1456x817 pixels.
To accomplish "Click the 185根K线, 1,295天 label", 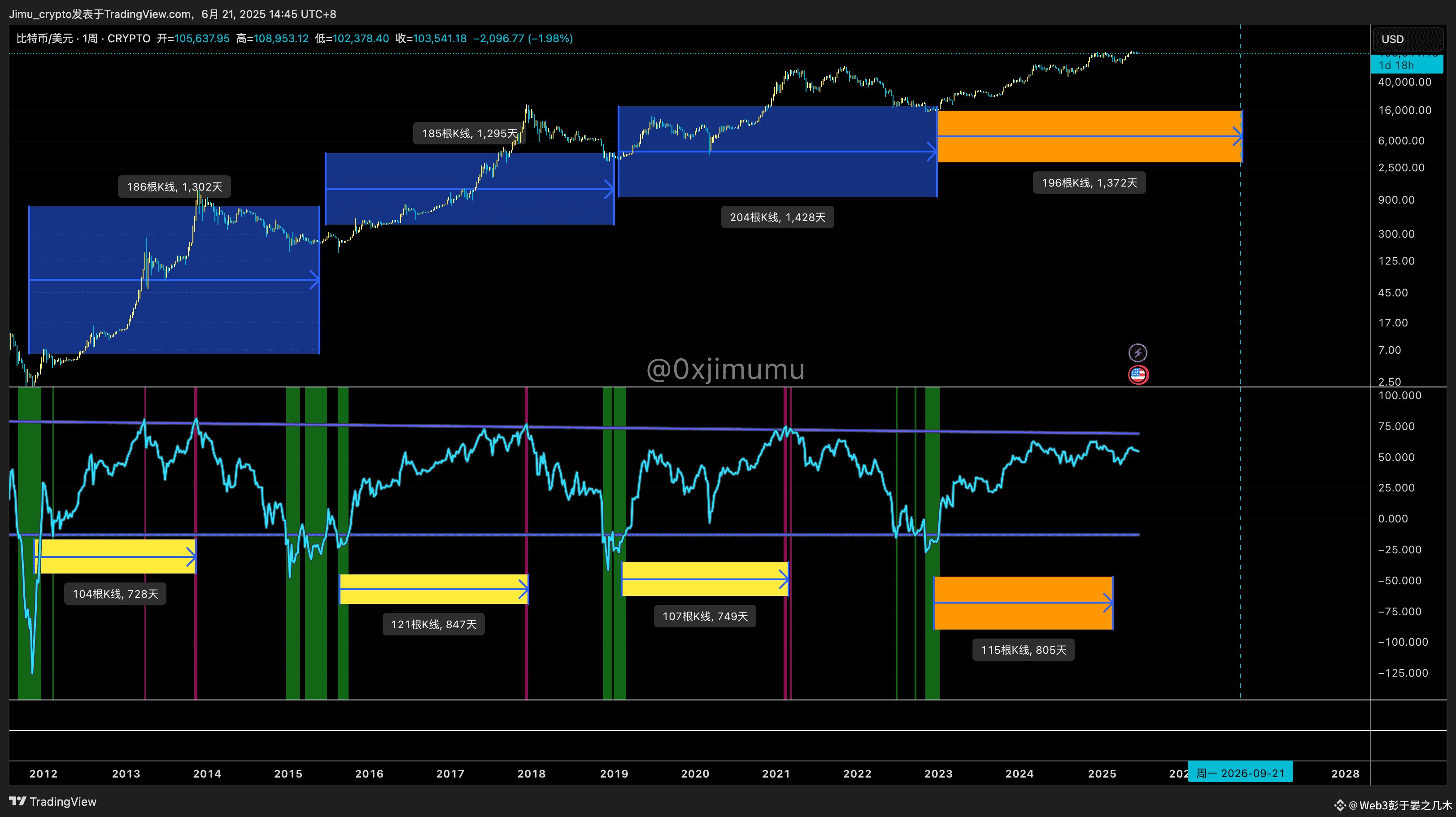I will 469,133.
